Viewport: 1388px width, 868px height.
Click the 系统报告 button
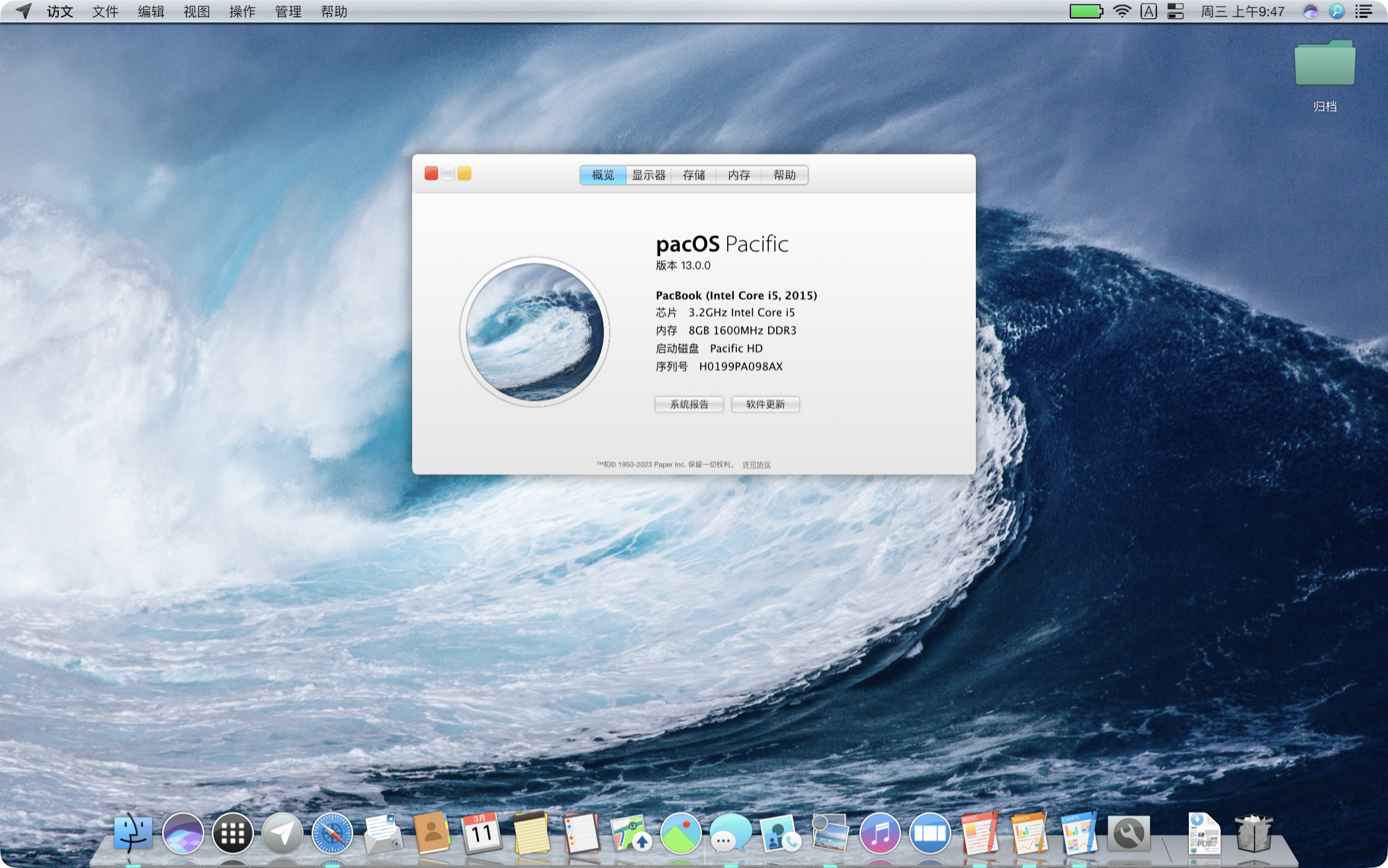[x=689, y=404]
